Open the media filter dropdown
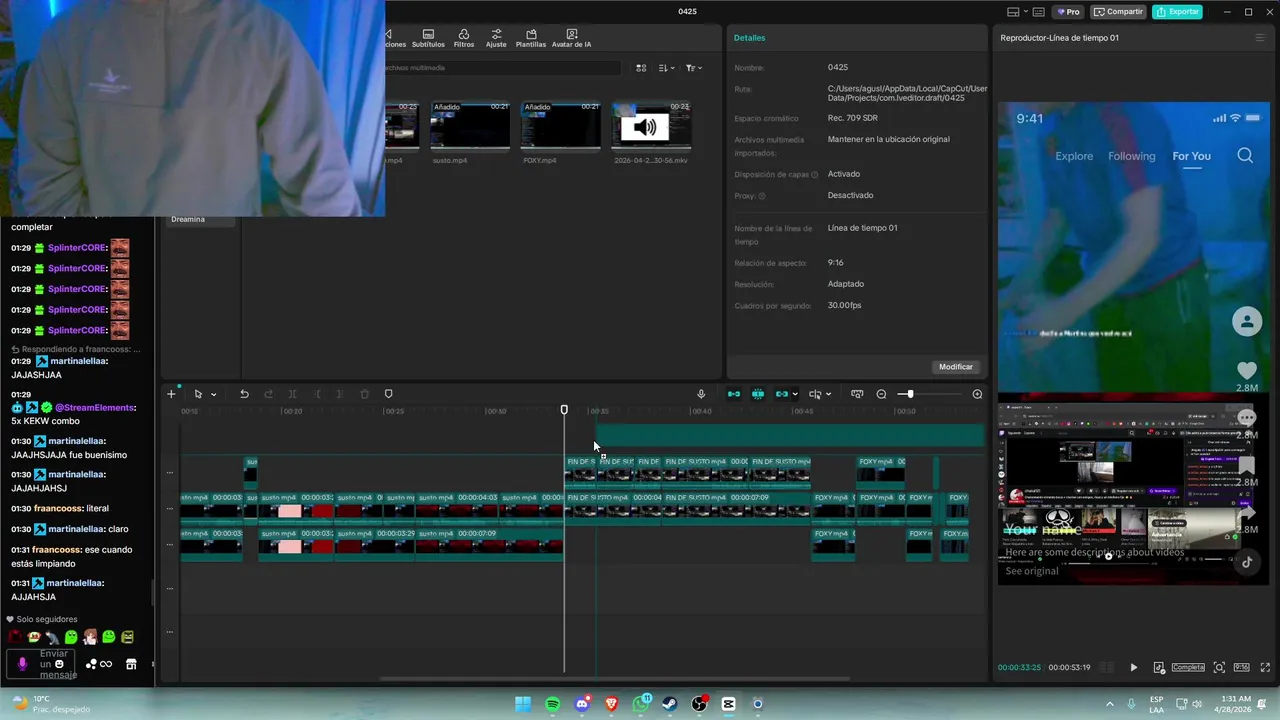 click(x=693, y=68)
